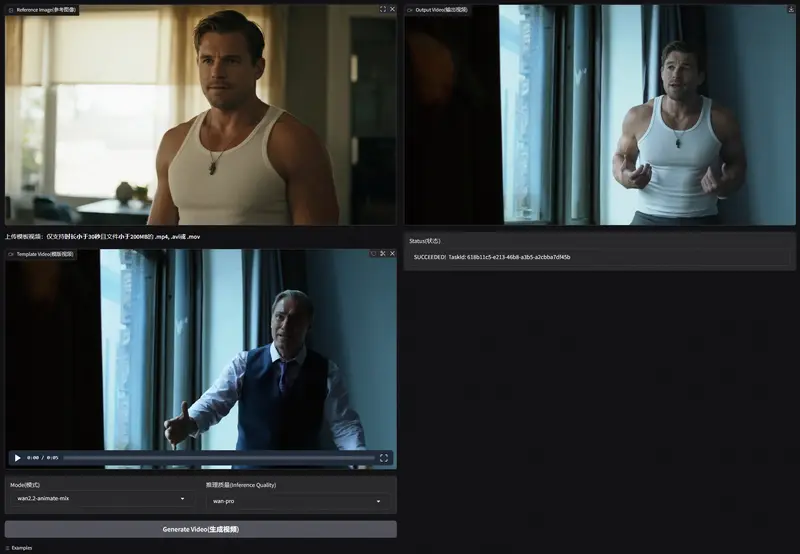Play the Template Video
Screen dimensions: 800x554
[x=17, y=458]
